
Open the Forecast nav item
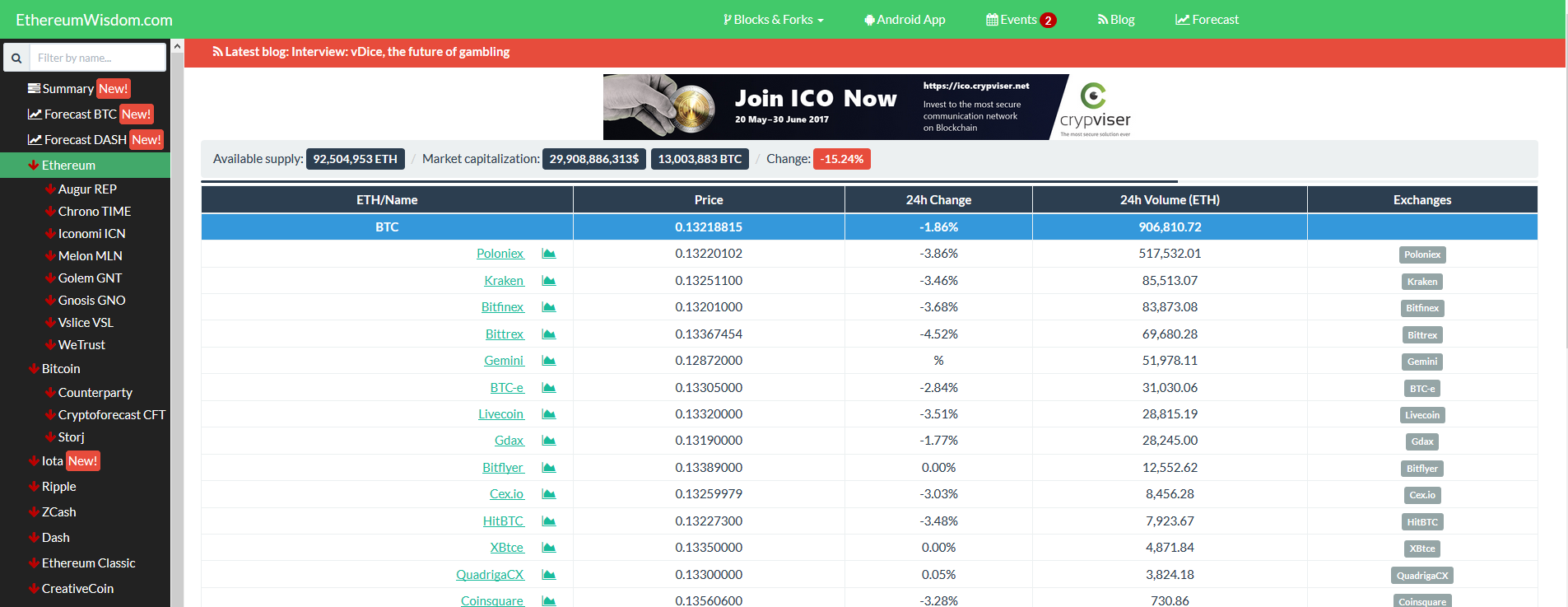coord(1207,20)
